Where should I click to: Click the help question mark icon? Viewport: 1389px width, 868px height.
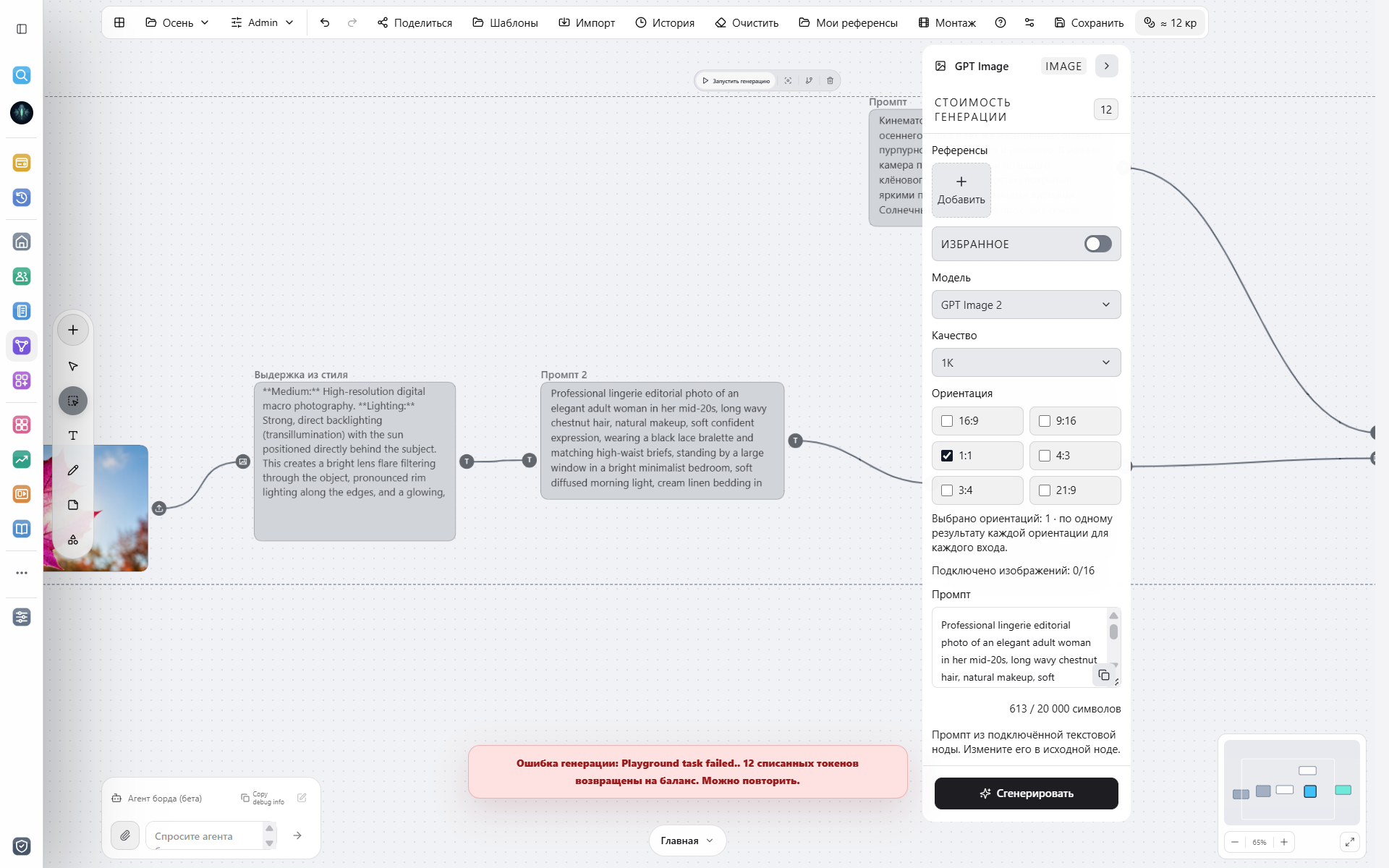pyautogui.click(x=1001, y=22)
